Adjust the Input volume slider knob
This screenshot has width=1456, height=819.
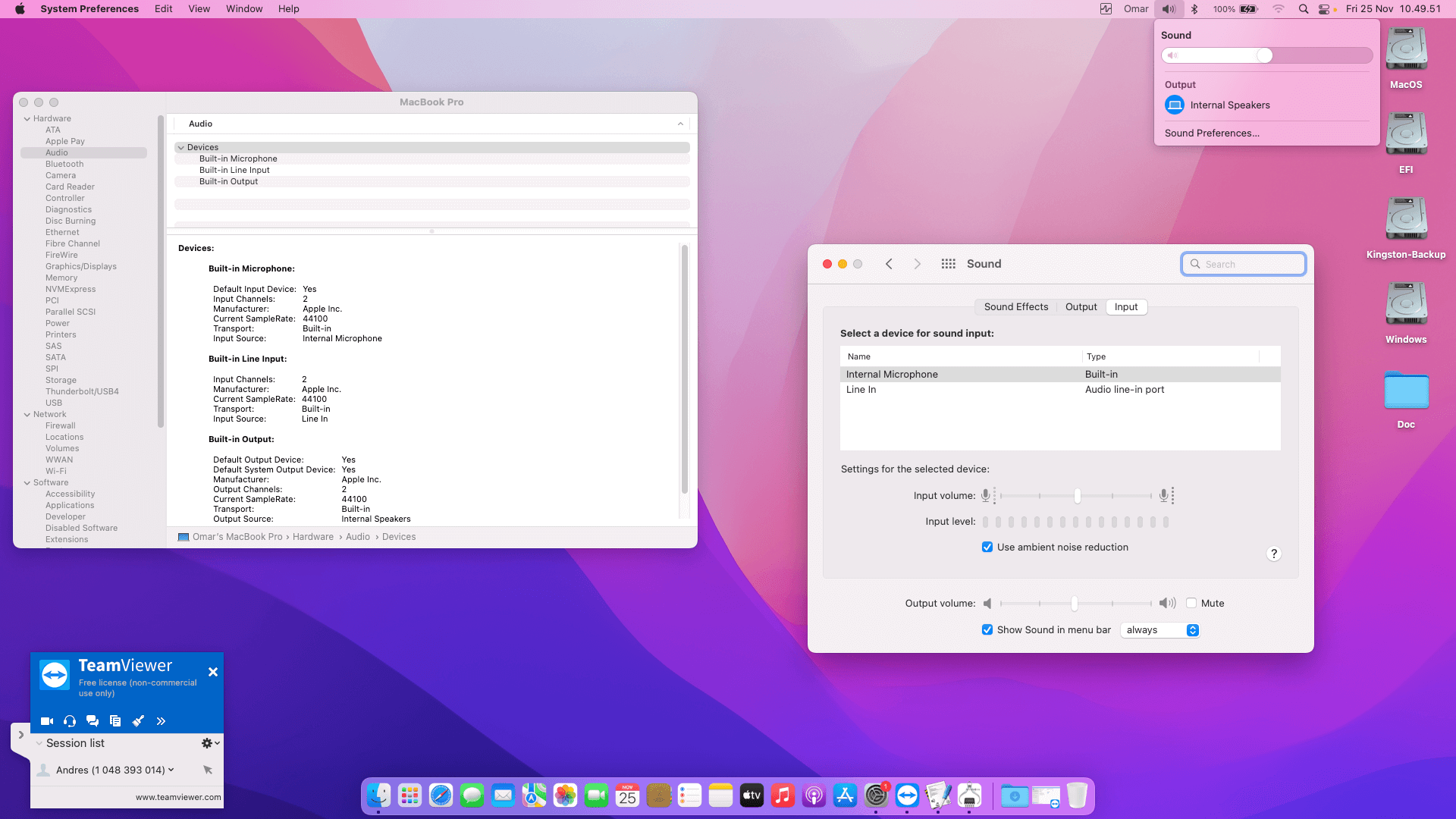[x=1077, y=496]
